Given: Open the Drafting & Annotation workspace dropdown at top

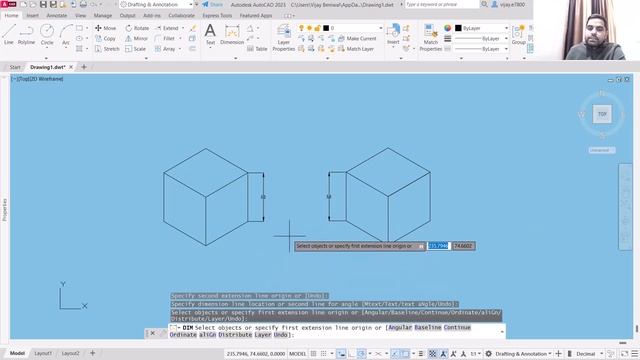Looking at the screenshot, I should click(x=156, y=4).
